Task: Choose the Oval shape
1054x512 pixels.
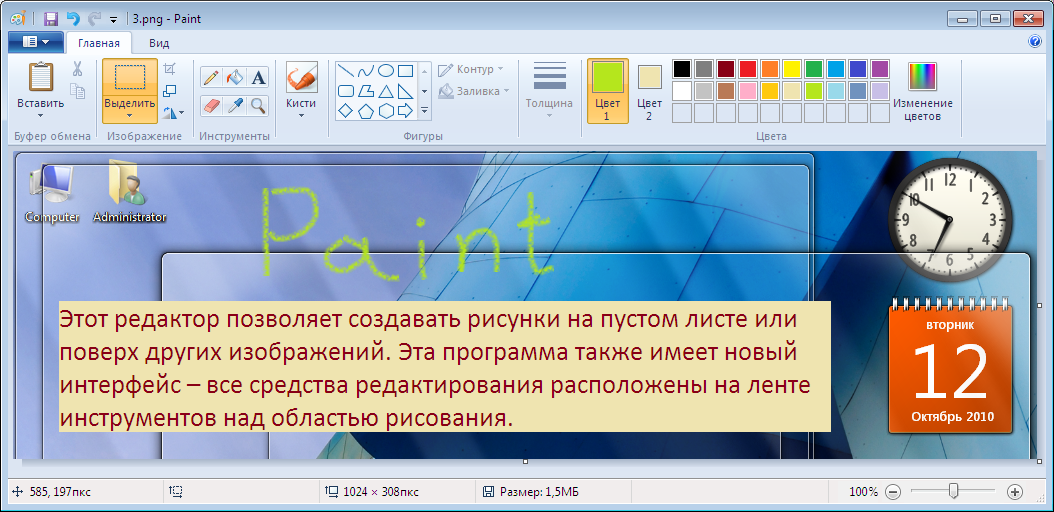Action: coord(386,71)
